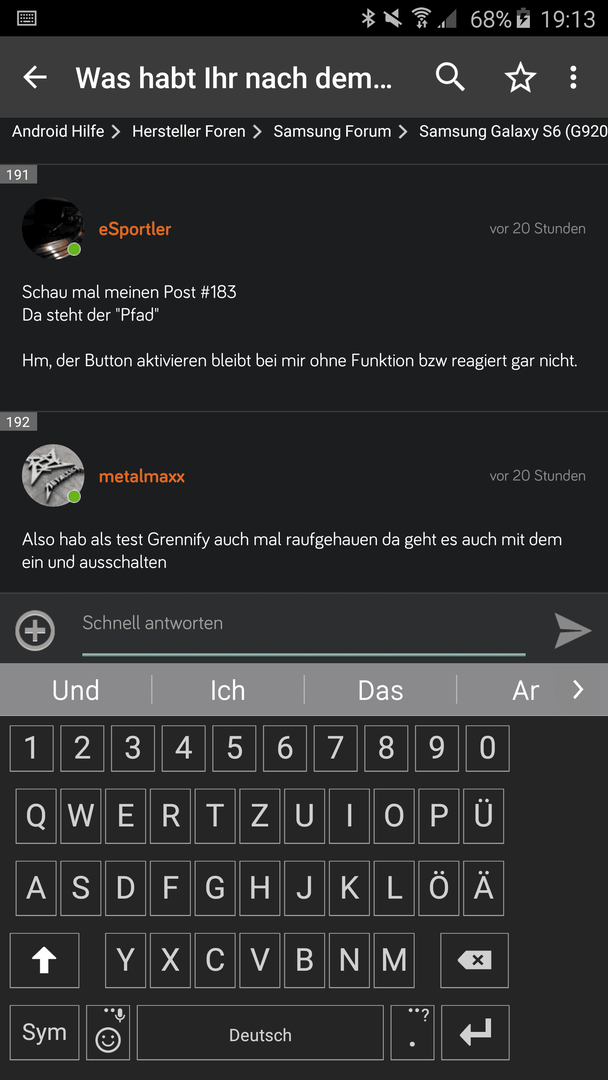Screen dimensions: 608x1080
Task: Bookmark thread with the star icon
Action: 520,78
